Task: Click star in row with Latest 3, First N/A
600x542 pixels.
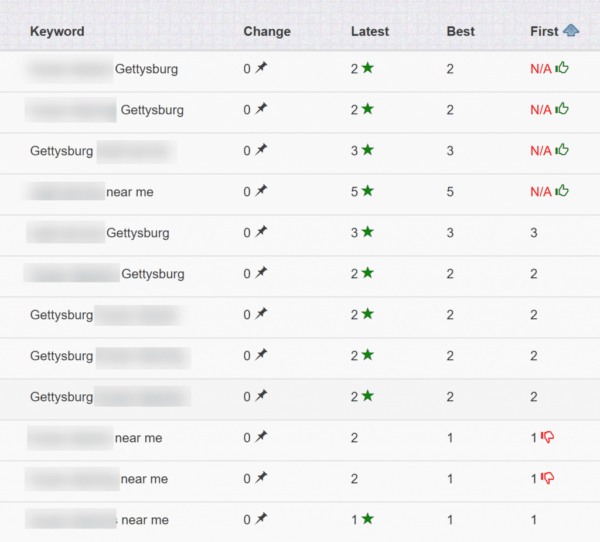Action: (368, 150)
